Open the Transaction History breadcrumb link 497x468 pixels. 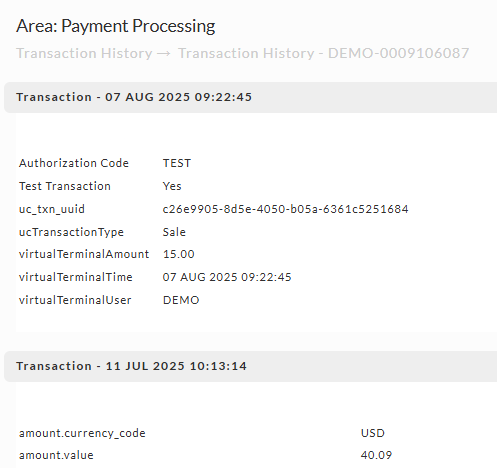tap(84, 53)
